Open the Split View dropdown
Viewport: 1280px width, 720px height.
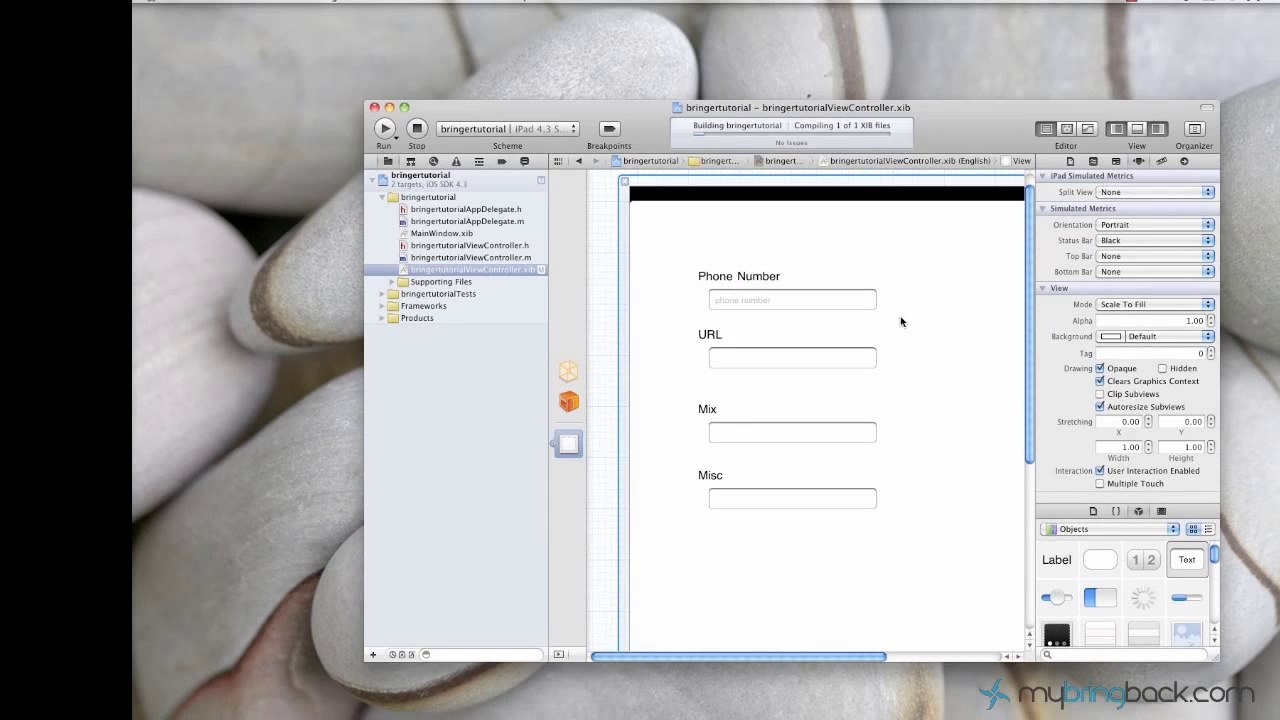pos(1155,192)
